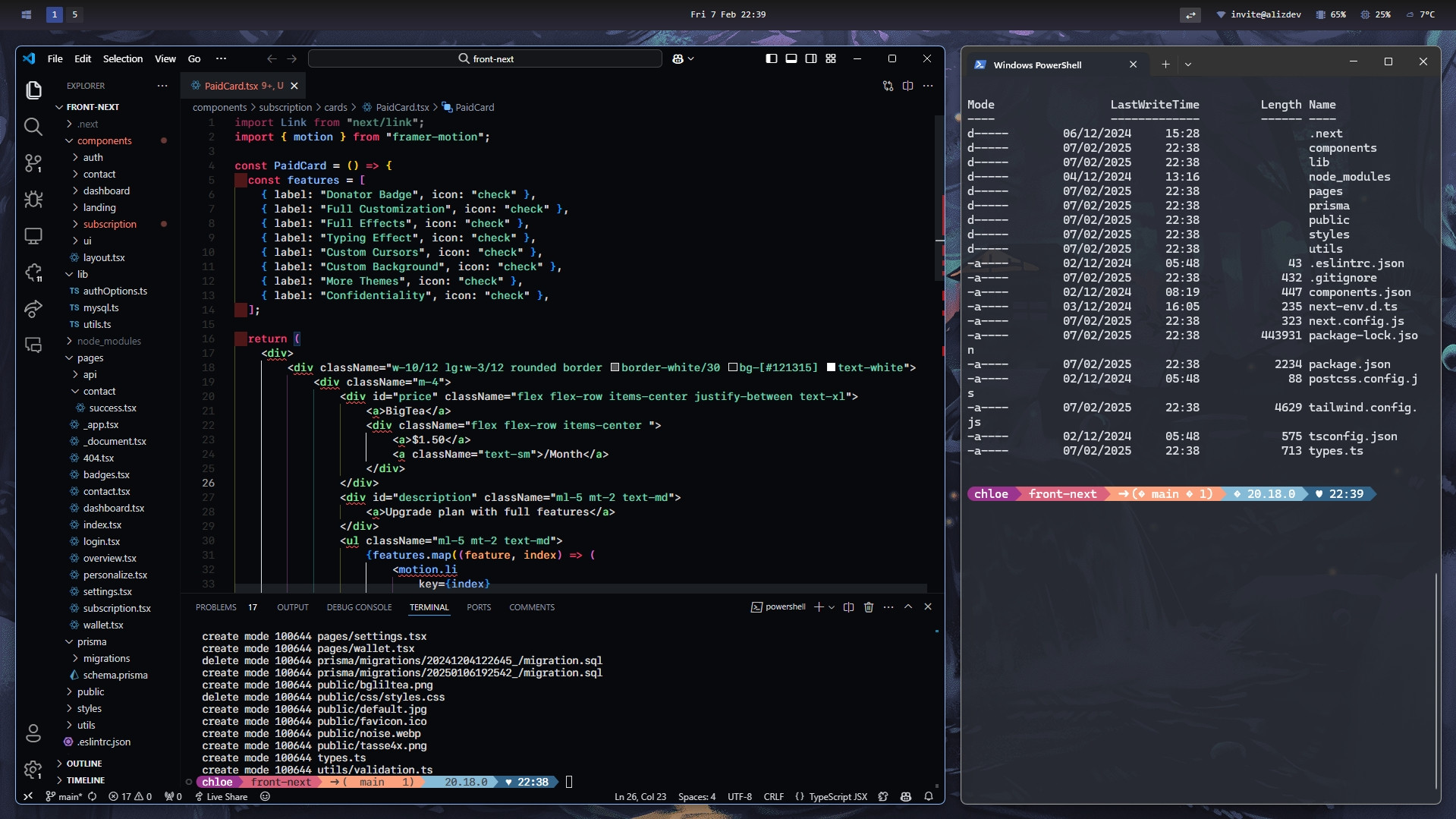Click the errors and warnings count in status bar

click(x=130, y=796)
